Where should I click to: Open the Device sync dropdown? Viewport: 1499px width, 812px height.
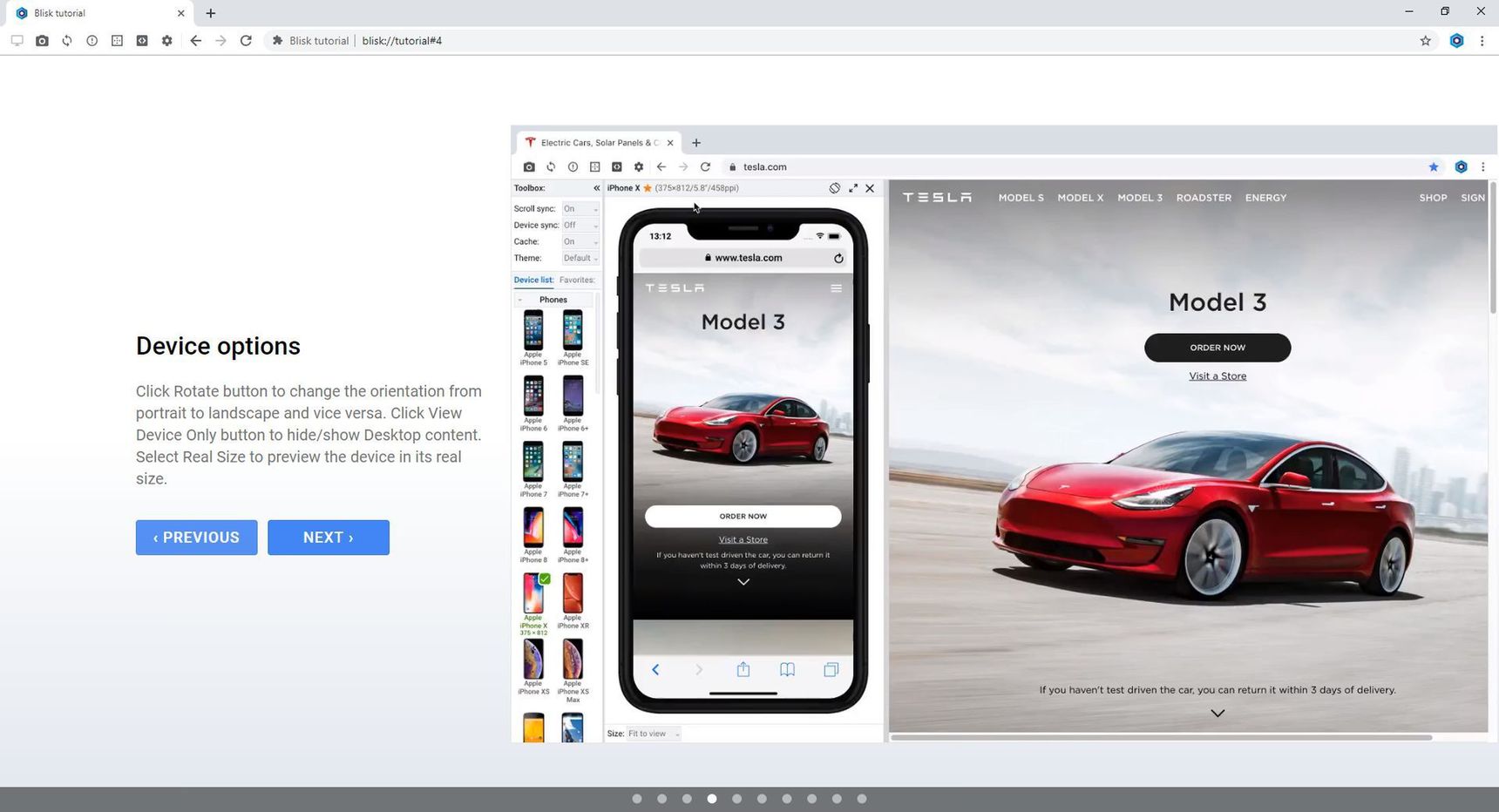point(580,226)
